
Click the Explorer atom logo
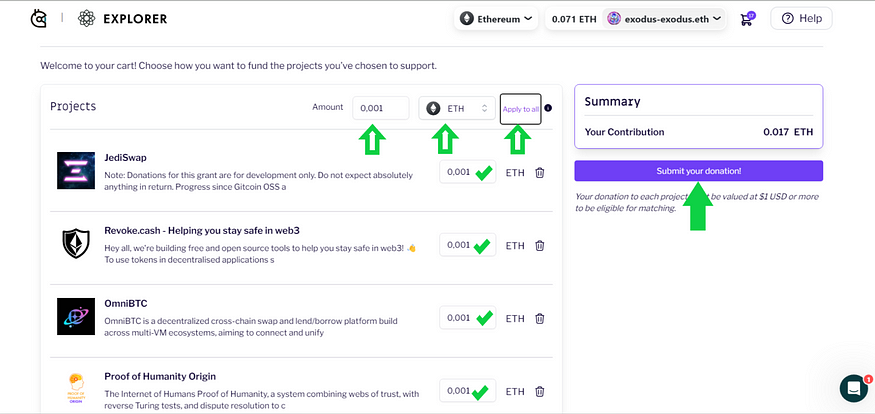85,18
